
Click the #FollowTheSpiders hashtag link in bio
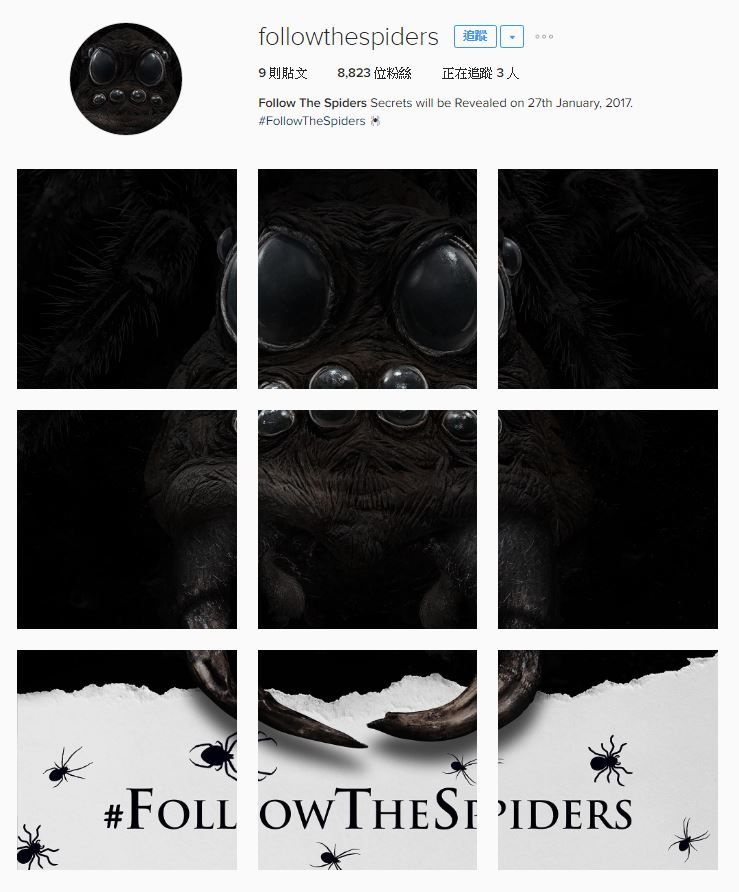point(312,121)
